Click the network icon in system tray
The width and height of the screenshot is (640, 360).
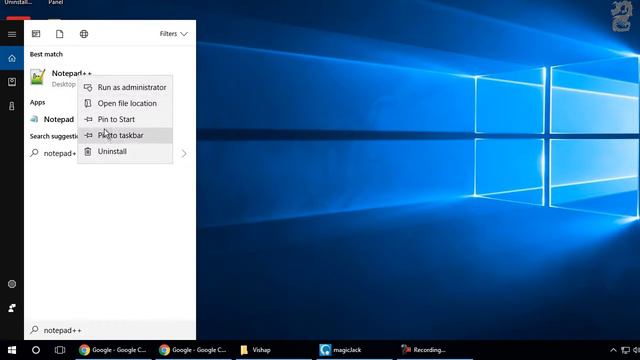(625, 350)
